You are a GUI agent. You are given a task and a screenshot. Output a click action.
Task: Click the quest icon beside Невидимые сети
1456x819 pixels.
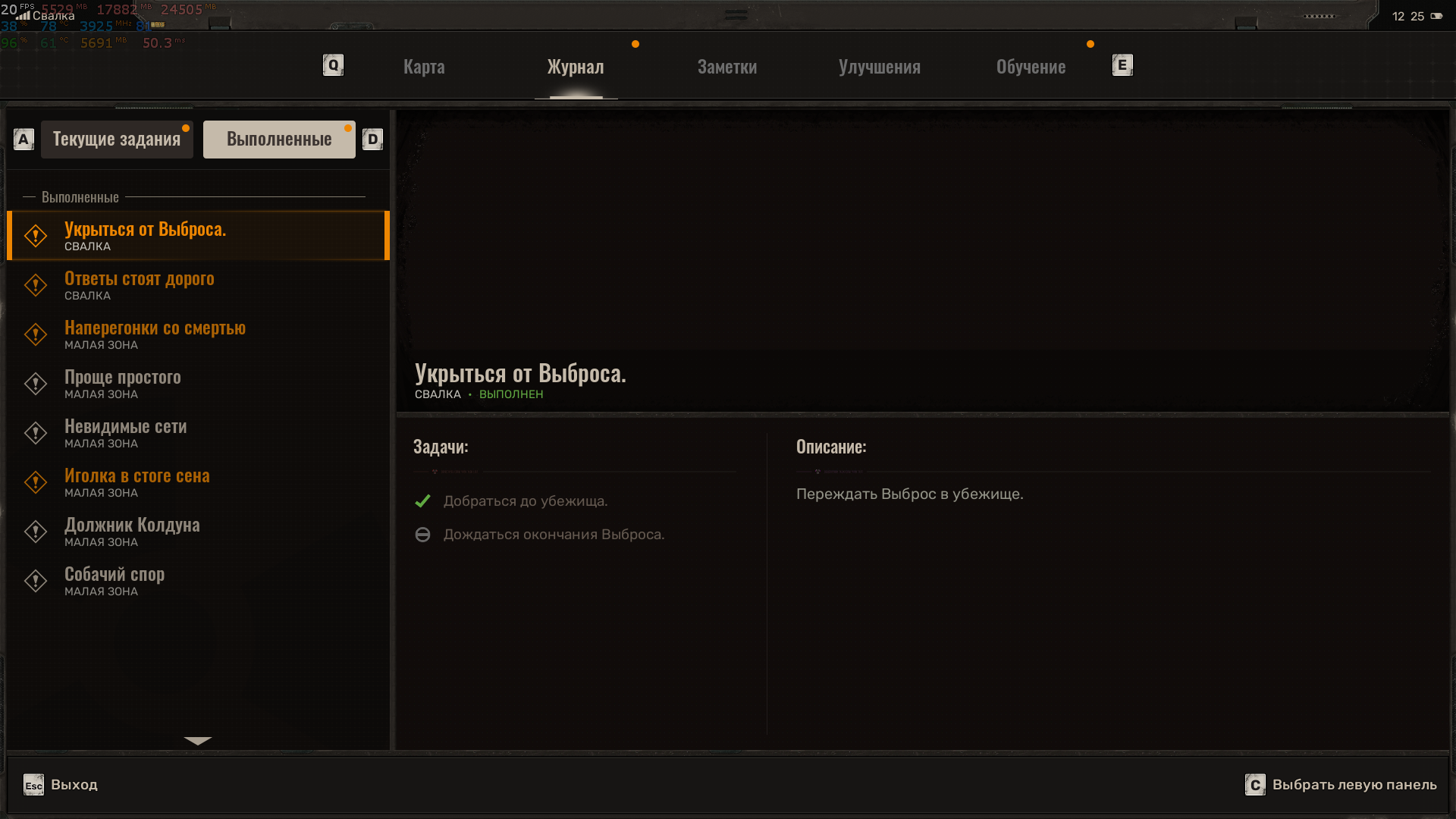[x=36, y=433]
